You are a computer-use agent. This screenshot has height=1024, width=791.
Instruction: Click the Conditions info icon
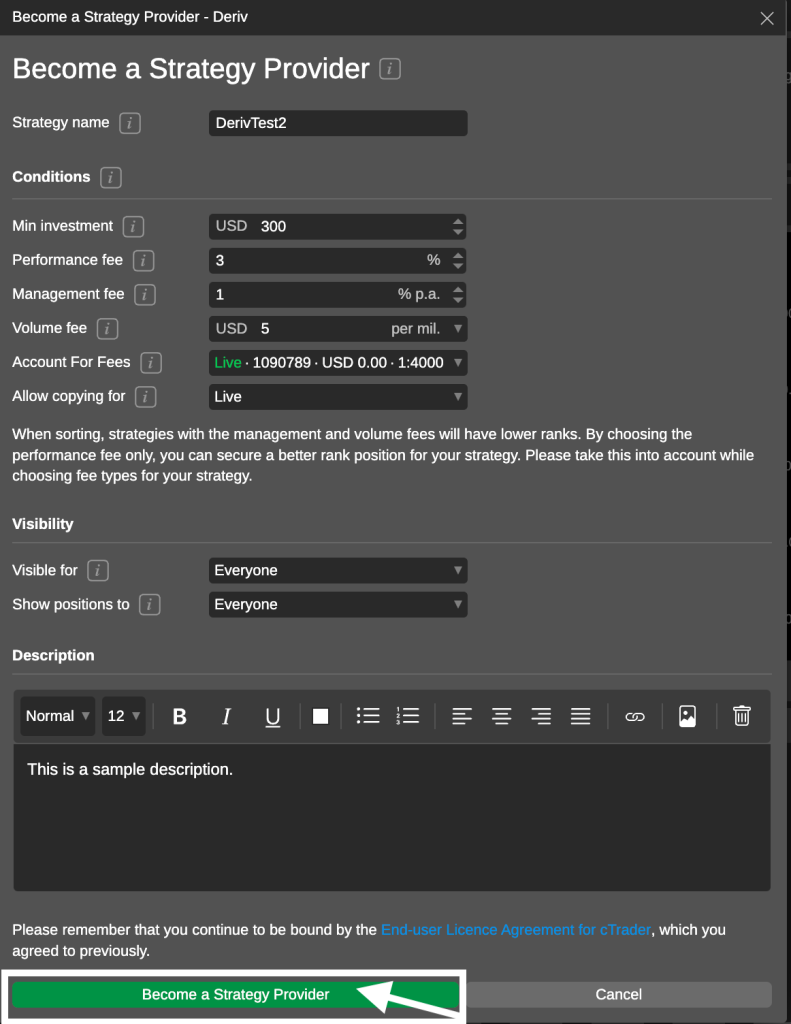[x=110, y=177]
